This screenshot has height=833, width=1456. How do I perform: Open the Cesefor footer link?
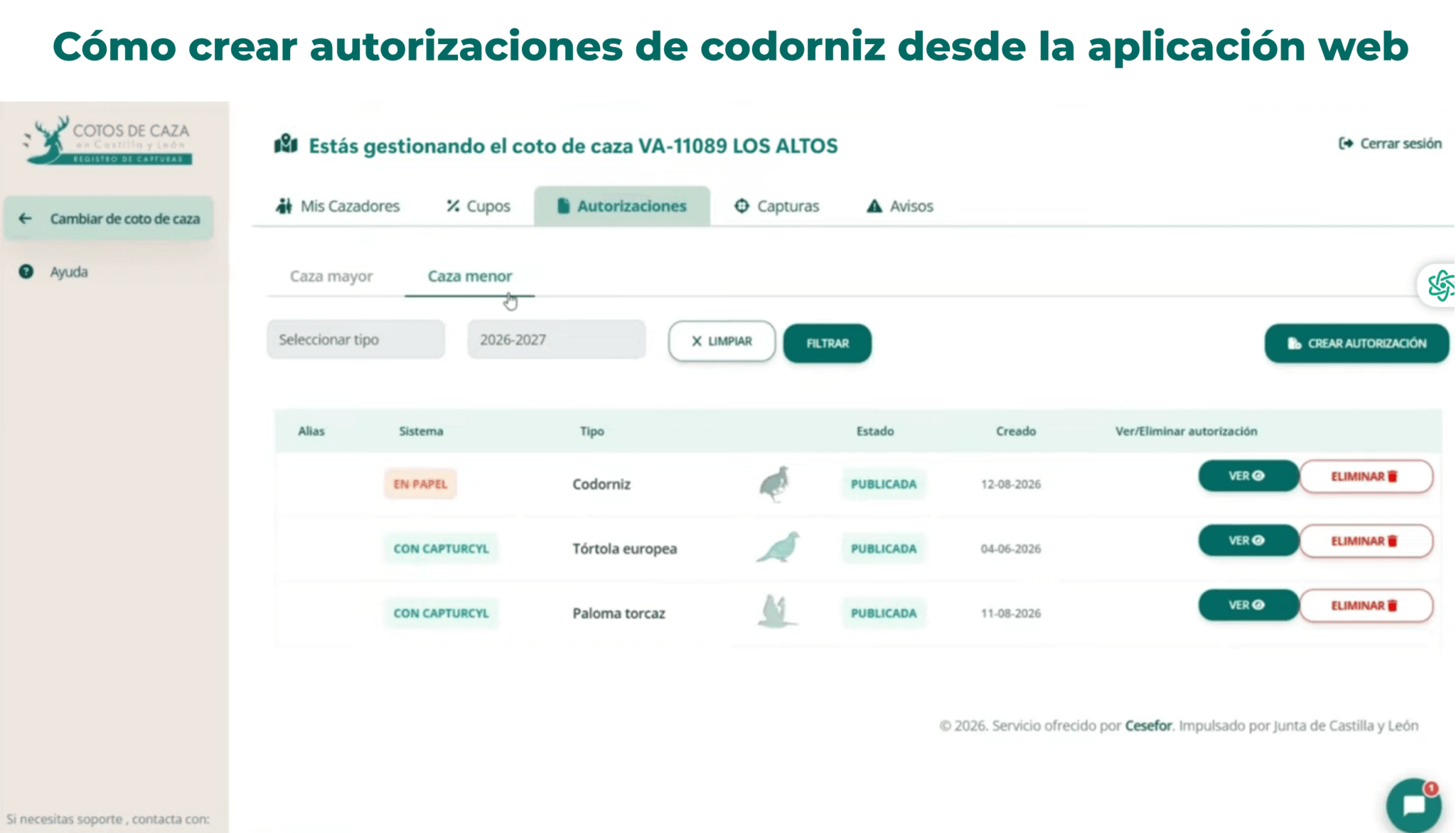[x=1148, y=726]
